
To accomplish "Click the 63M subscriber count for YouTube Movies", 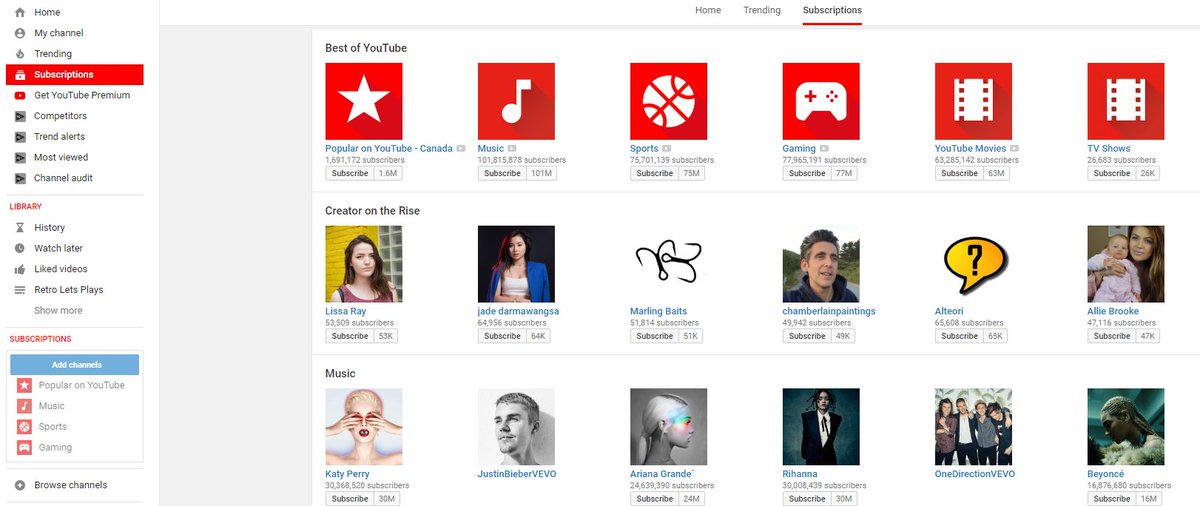I will pos(995,173).
